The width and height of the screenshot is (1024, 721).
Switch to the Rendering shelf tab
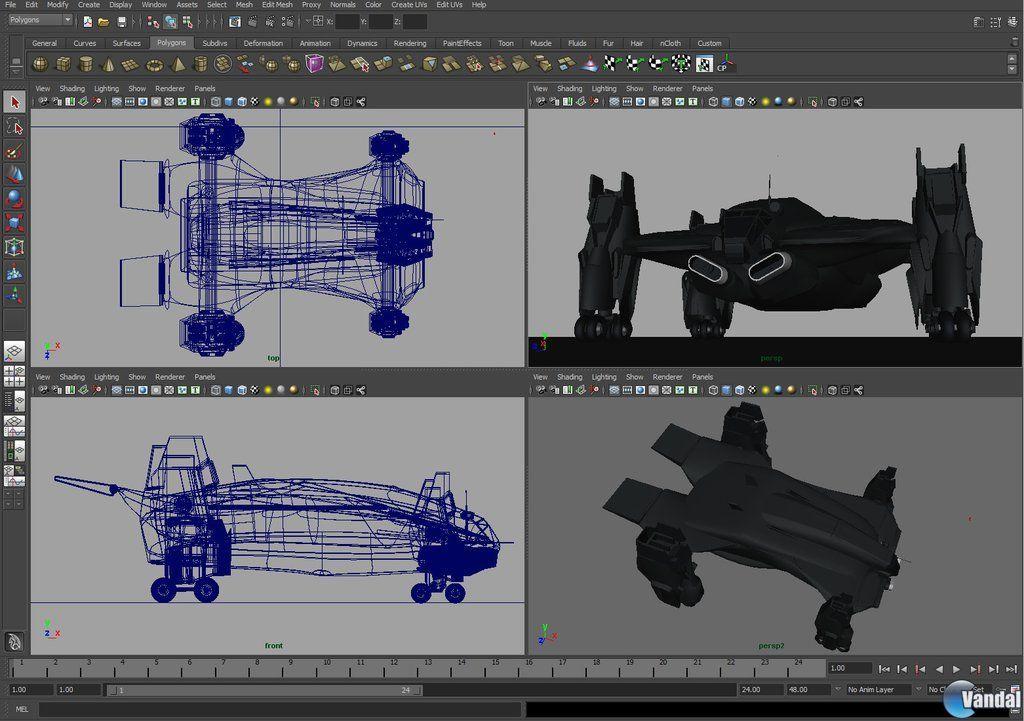410,43
